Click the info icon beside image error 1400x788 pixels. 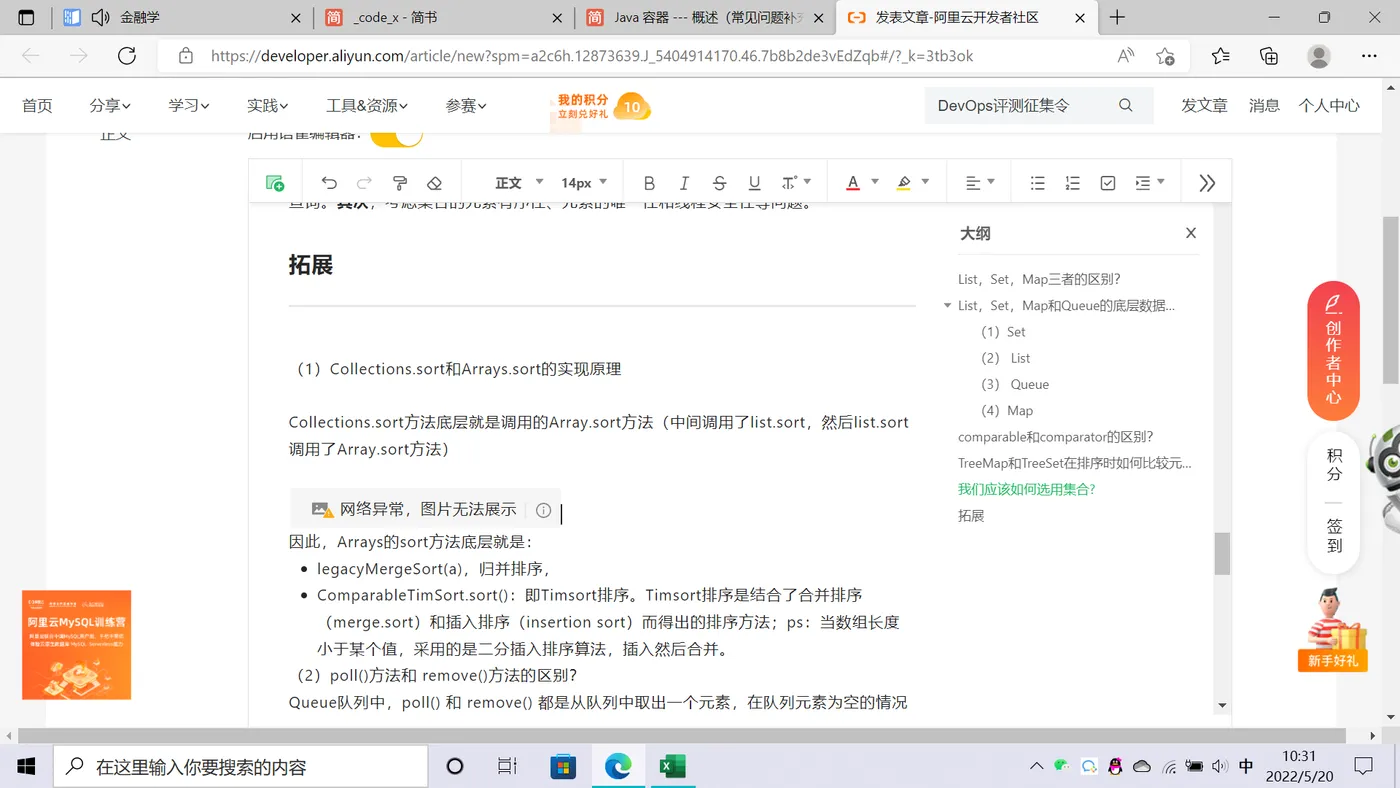coord(543,510)
